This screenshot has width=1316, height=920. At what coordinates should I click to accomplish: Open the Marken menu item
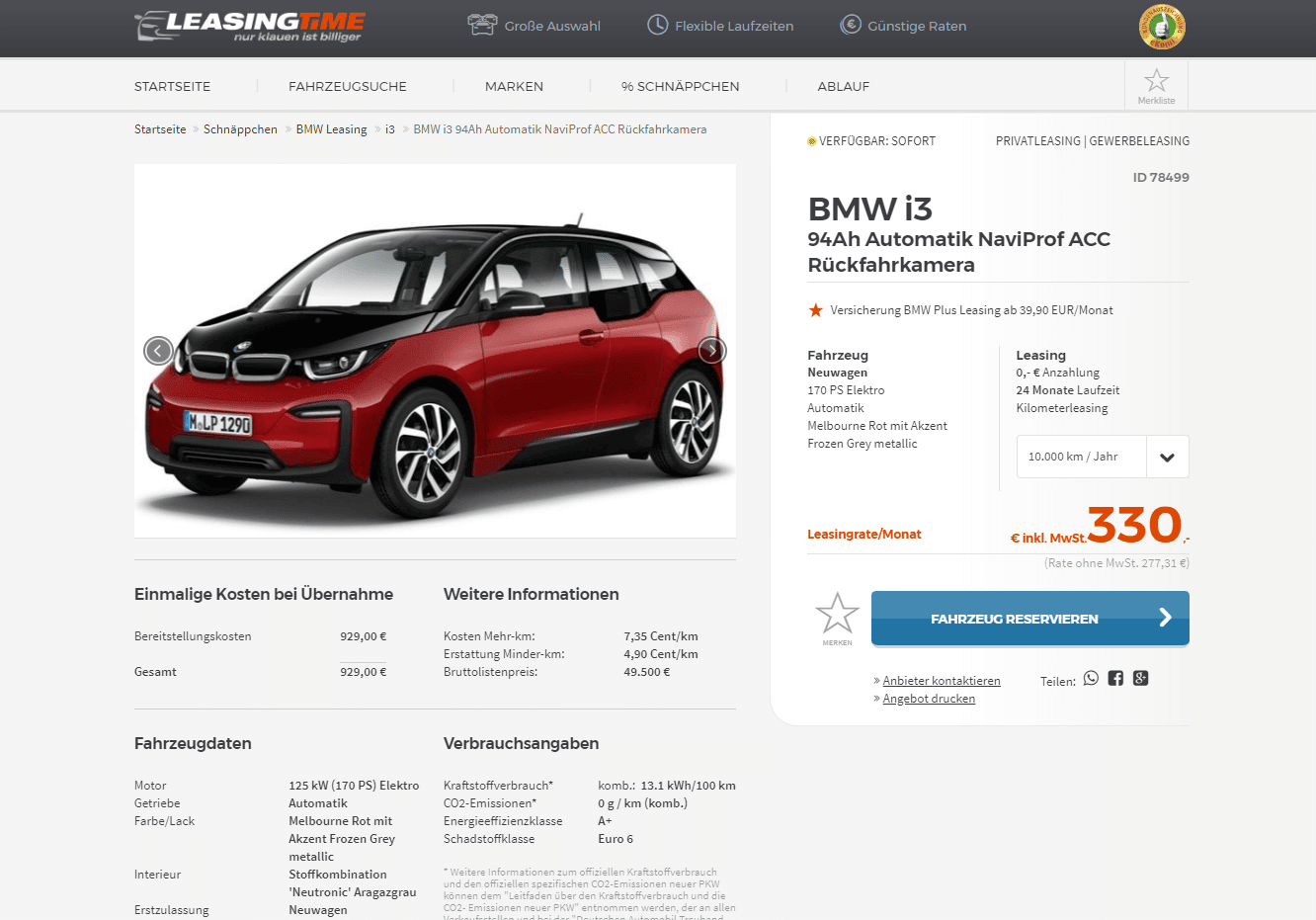tap(514, 86)
